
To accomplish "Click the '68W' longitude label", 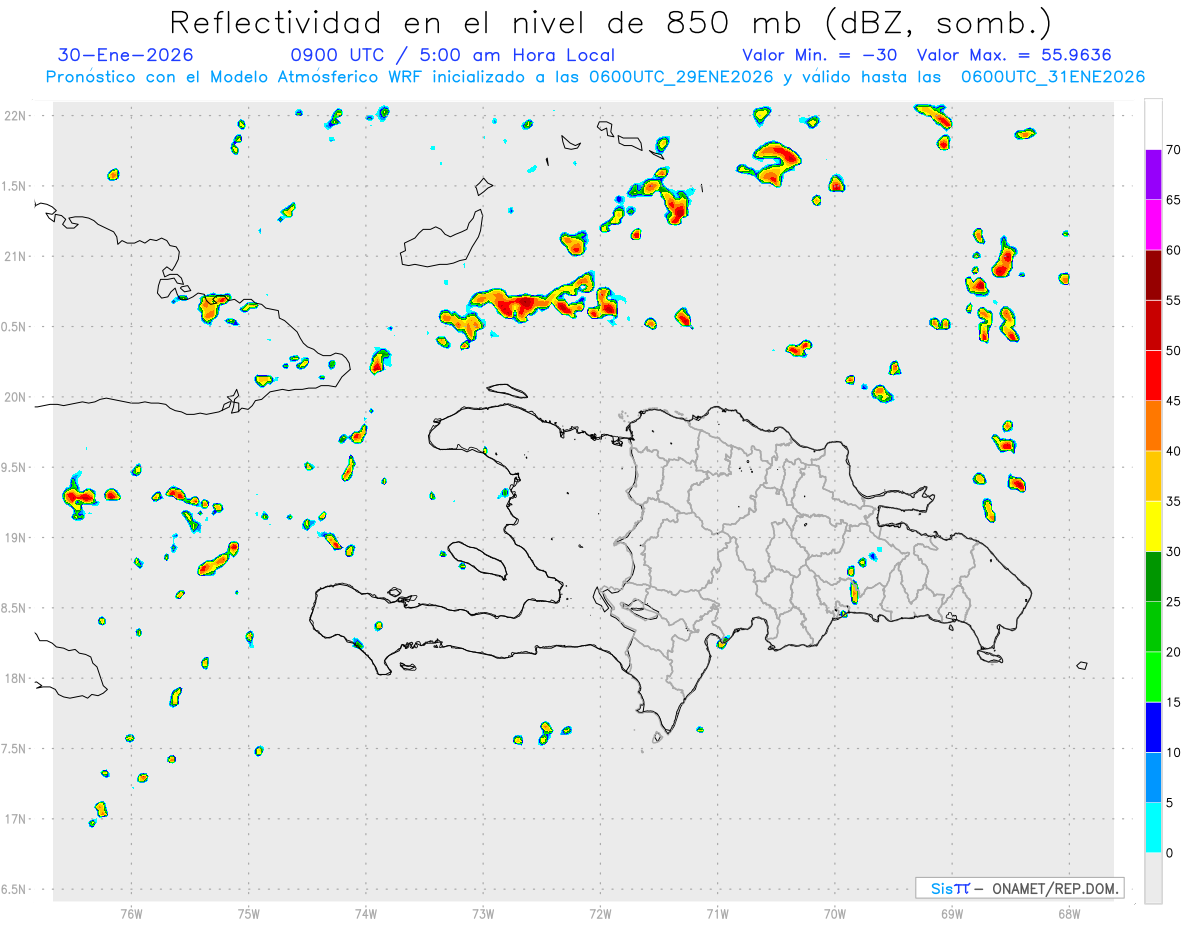I will 1069,913.
